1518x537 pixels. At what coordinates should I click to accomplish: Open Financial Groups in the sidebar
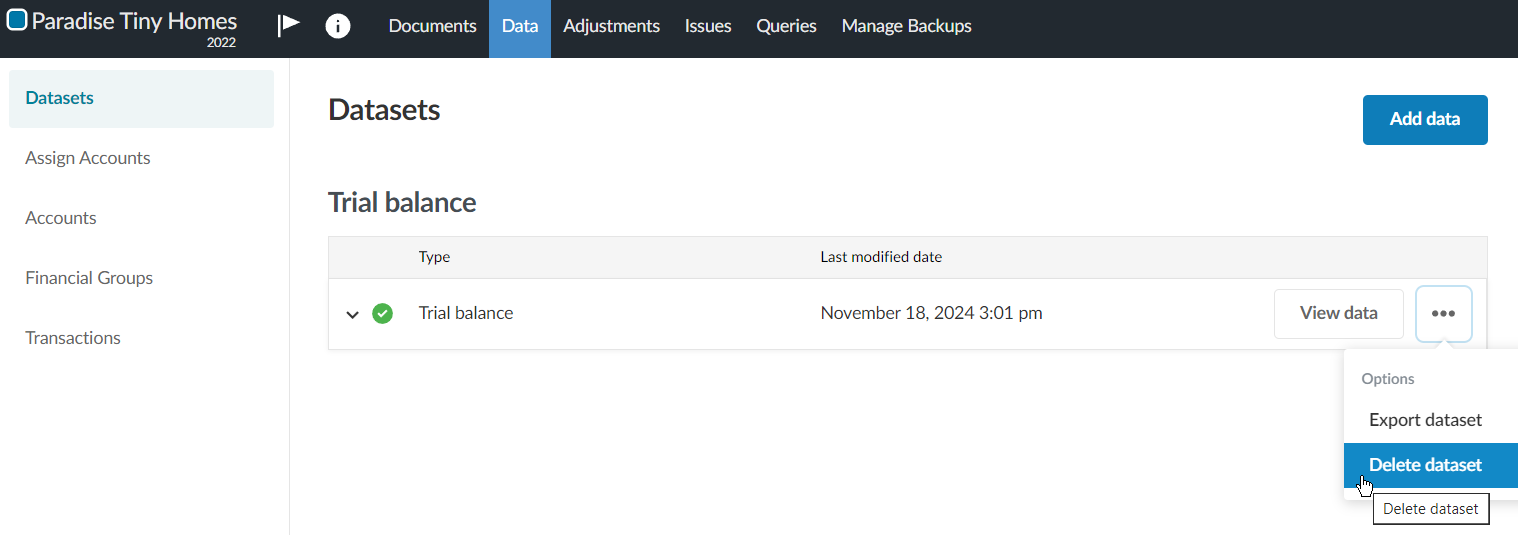(89, 278)
